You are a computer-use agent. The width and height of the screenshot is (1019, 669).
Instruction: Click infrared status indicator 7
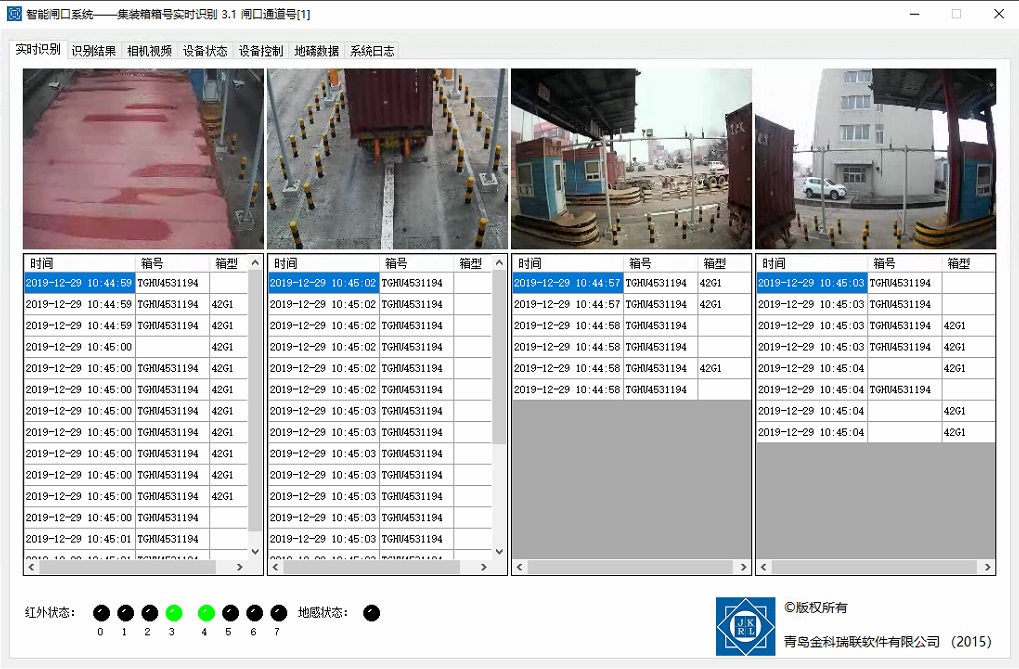pos(278,613)
